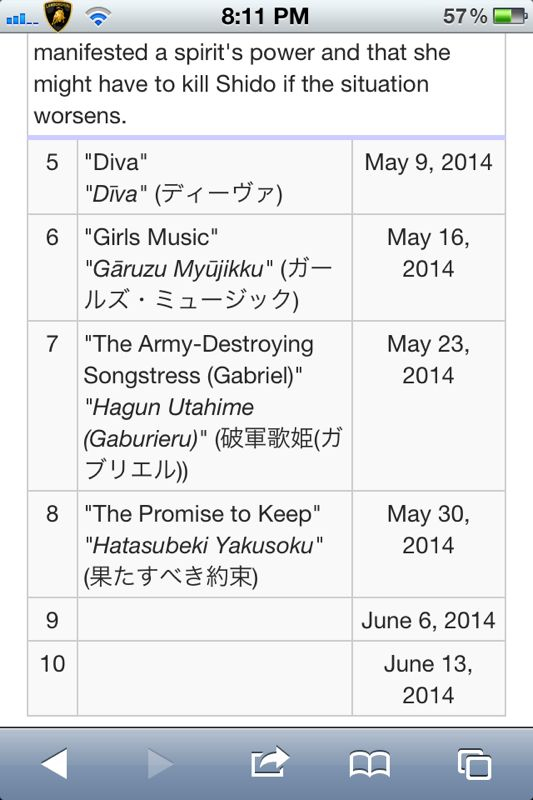Select the "Diva" episode title

(116, 162)
